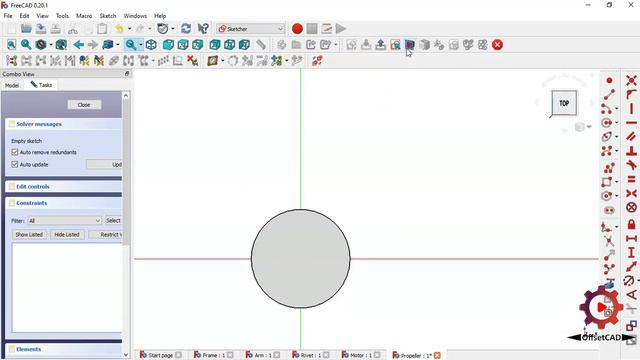Click red X stop operation icon
Image resolution: width=640 pixels, height=360 pixels.
pyautogui.click(x=497, y=44)
